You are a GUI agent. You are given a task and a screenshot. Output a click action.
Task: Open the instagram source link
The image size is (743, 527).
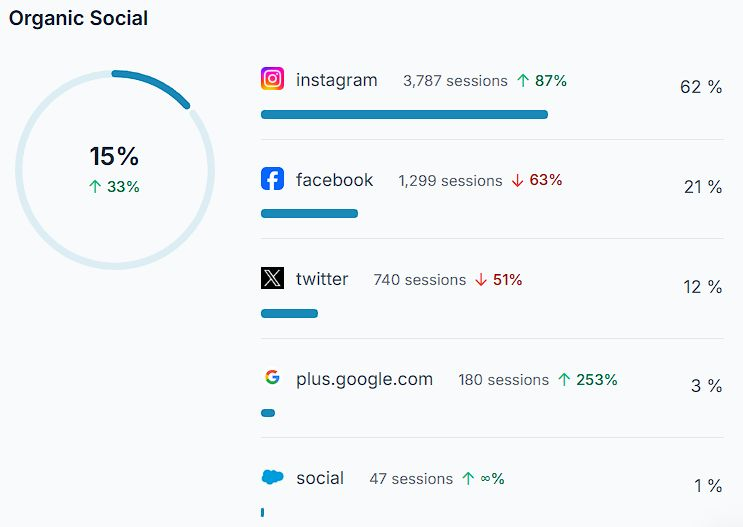click(x=336, y=80)
